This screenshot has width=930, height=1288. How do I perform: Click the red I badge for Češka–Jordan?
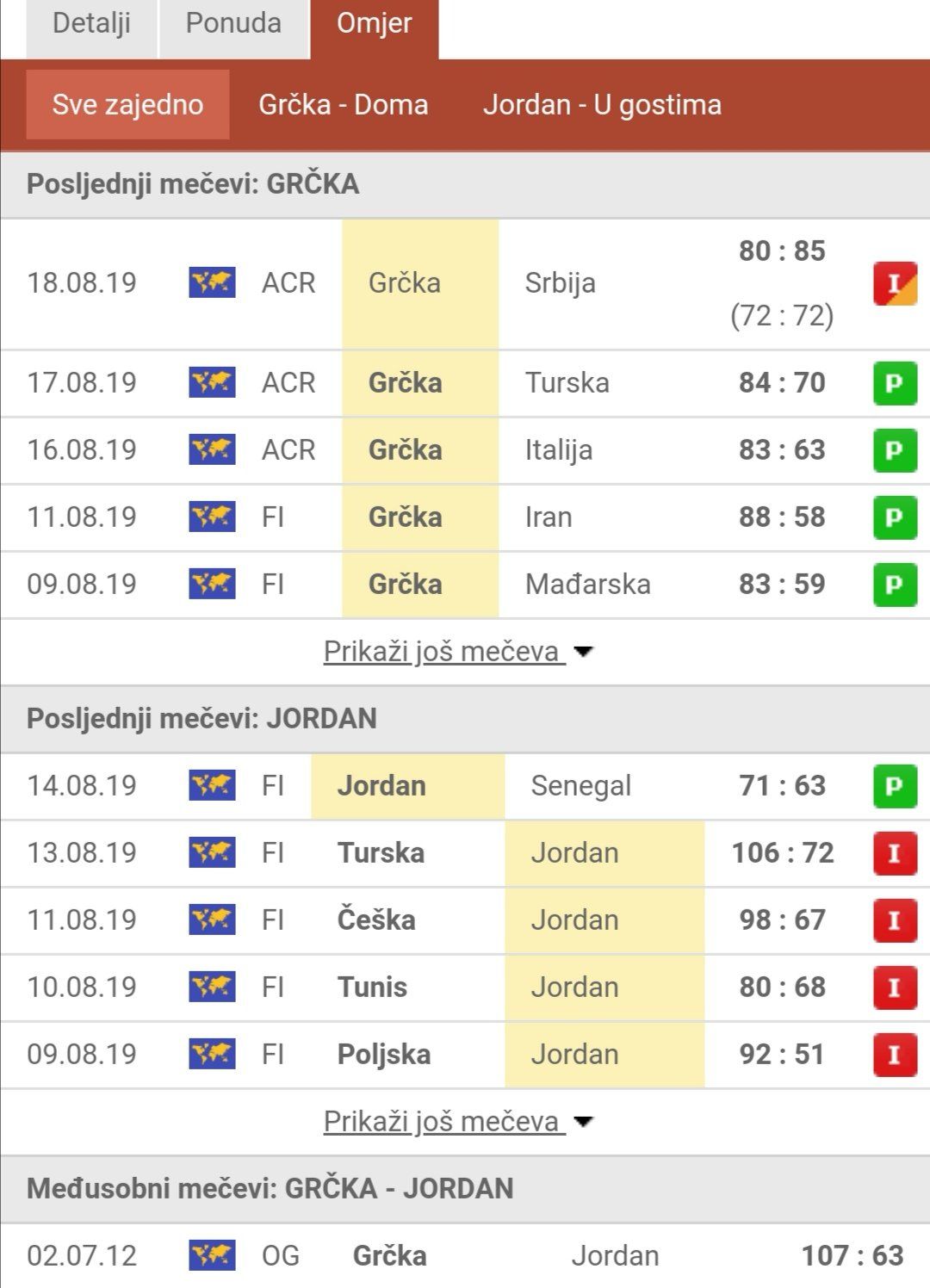click(895, 920)
